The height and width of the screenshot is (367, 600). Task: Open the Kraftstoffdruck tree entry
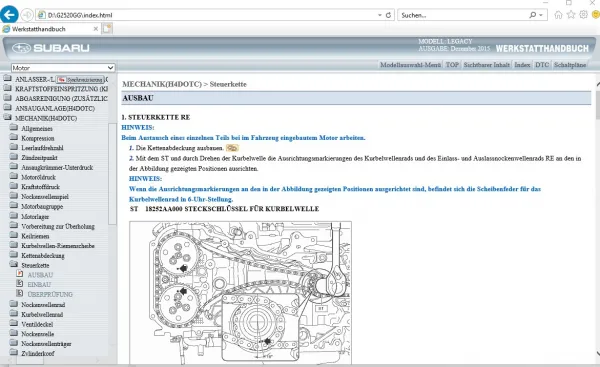[x=40, y=187]
